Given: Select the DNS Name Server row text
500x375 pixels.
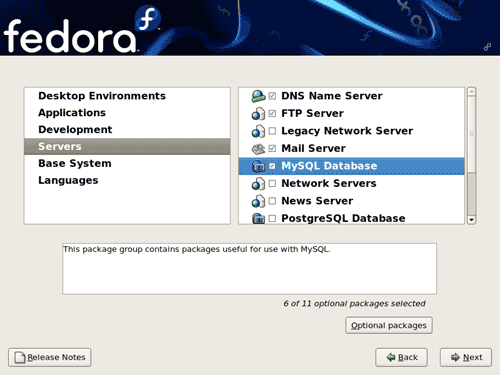Looking at the screenshot, I should (332, 96).
